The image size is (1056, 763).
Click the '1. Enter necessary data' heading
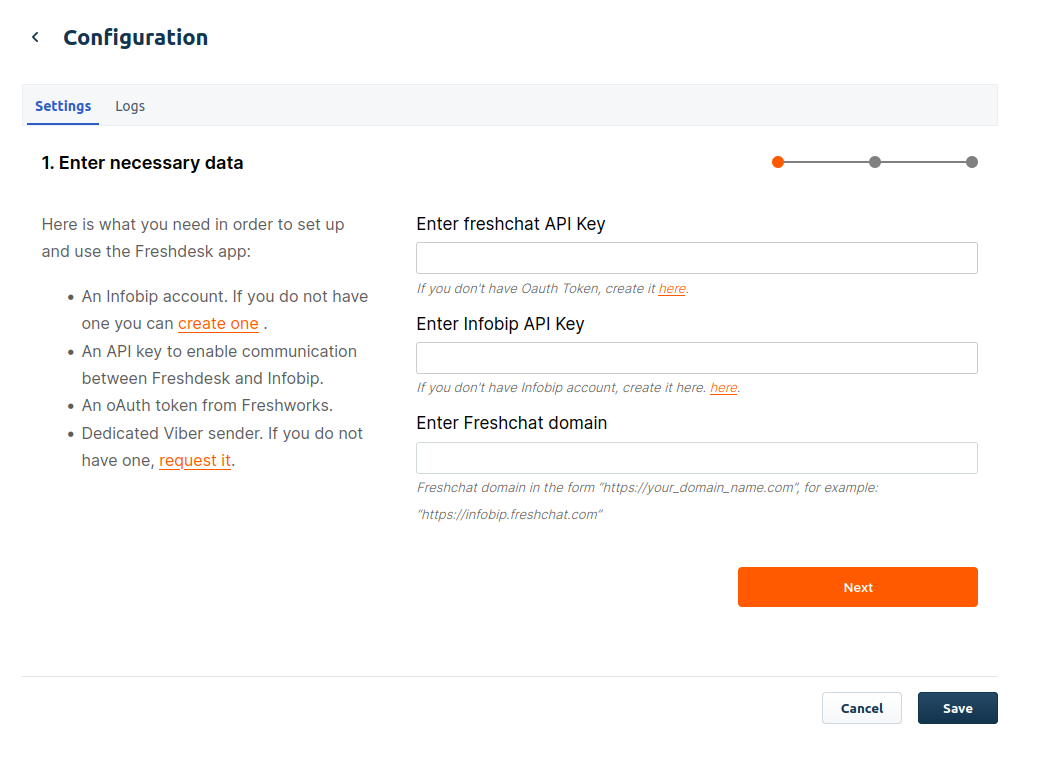coord(142,162)
